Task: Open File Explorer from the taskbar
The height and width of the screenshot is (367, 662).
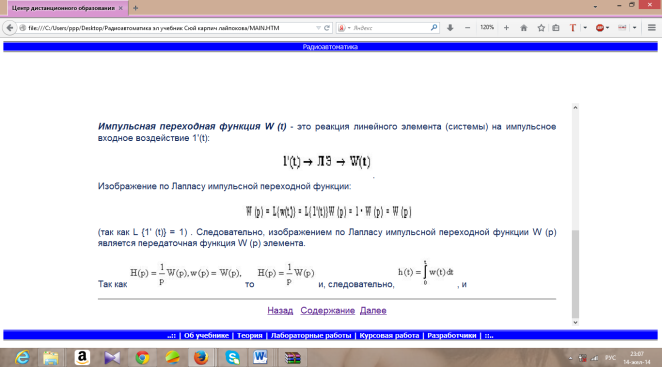Action: tap(51, 358)
